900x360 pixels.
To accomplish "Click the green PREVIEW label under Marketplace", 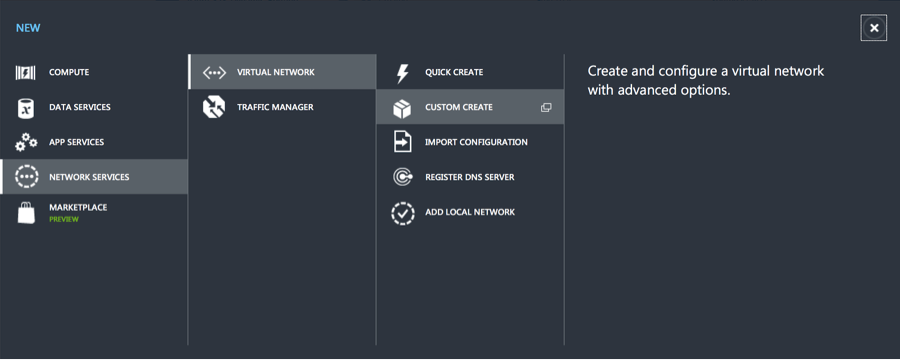I will tap(64, 219).
